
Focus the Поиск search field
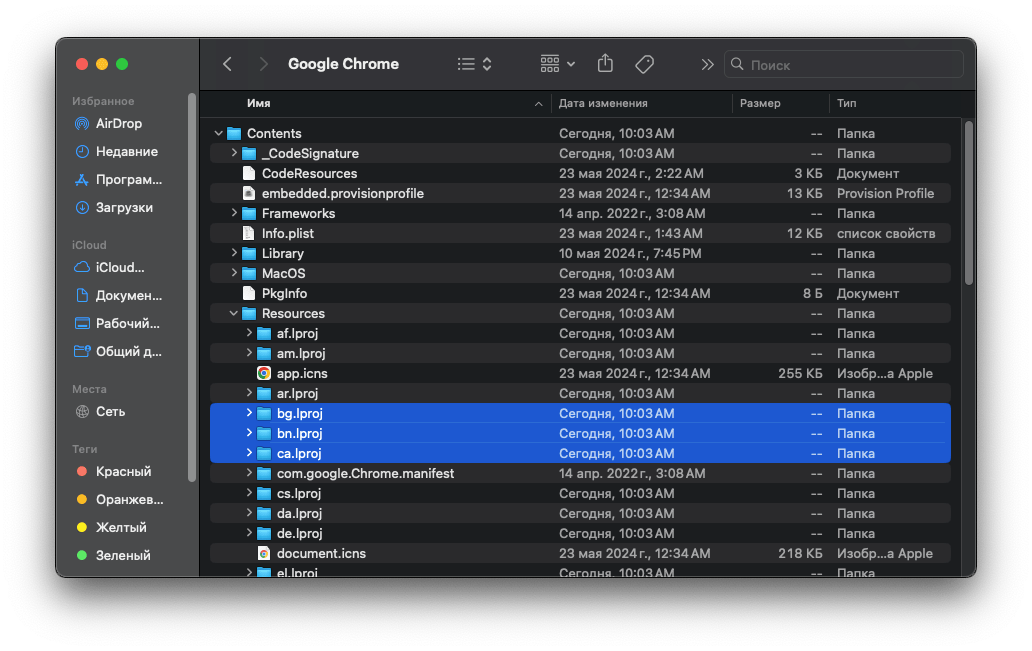tap(844, 65)
